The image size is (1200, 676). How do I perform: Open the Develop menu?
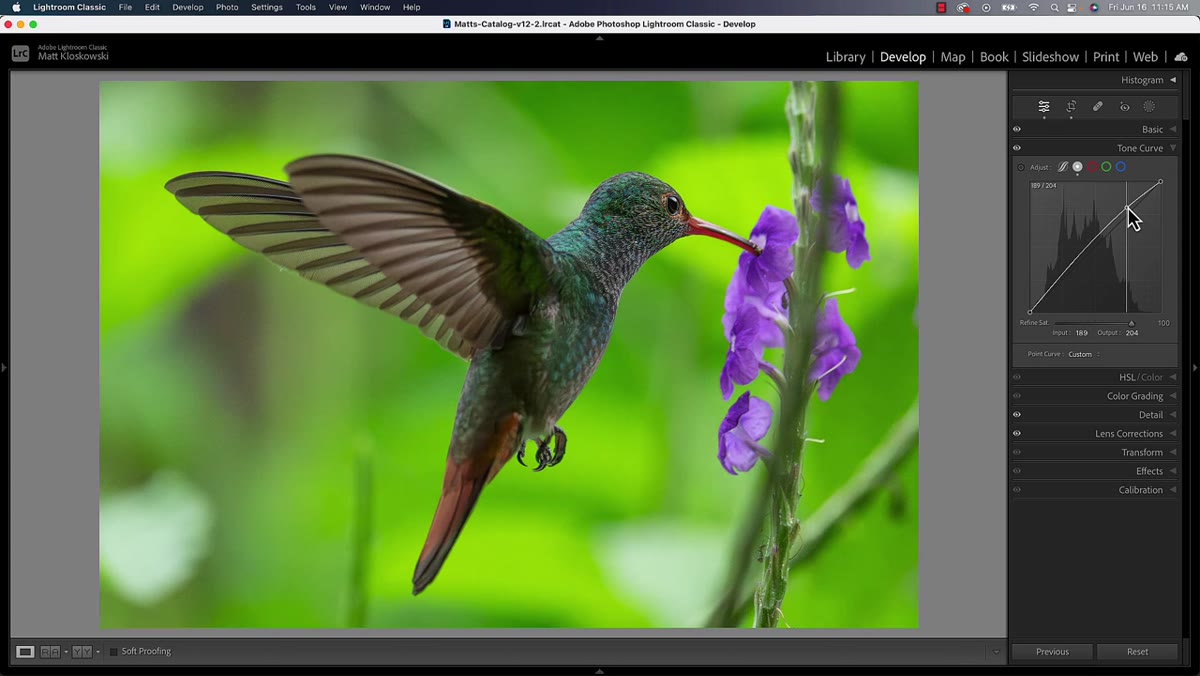tap(188, 7)
